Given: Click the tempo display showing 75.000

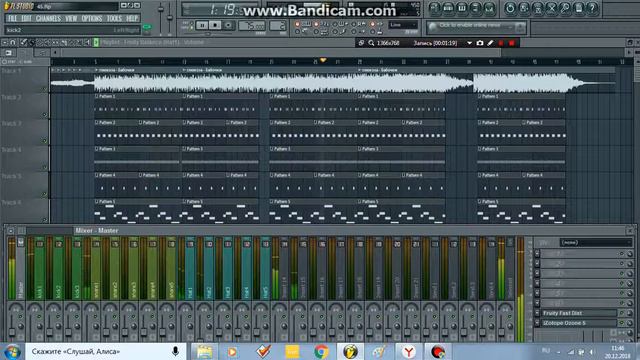Looking at the screenshot, I should point(251,26).
